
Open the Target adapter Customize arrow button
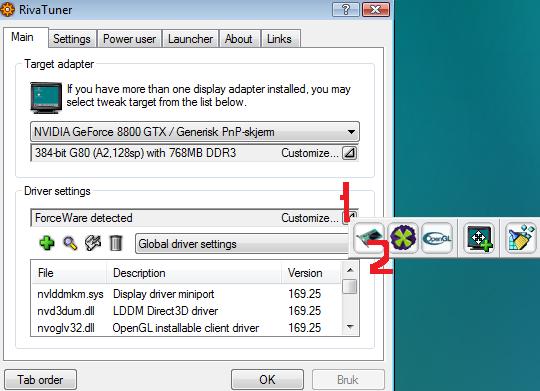(350, 153)
